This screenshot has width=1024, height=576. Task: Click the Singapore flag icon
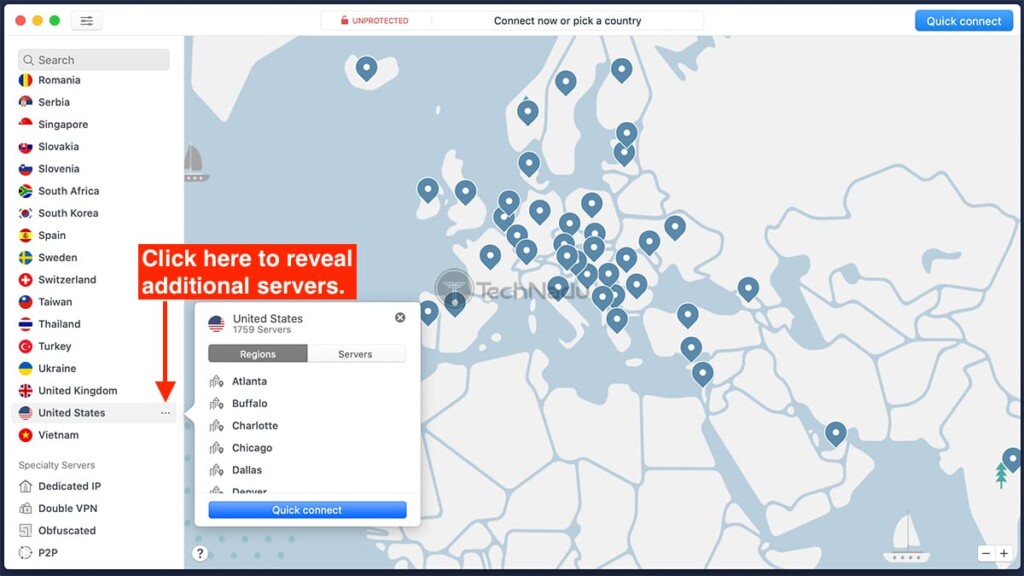tap(25, 125)
